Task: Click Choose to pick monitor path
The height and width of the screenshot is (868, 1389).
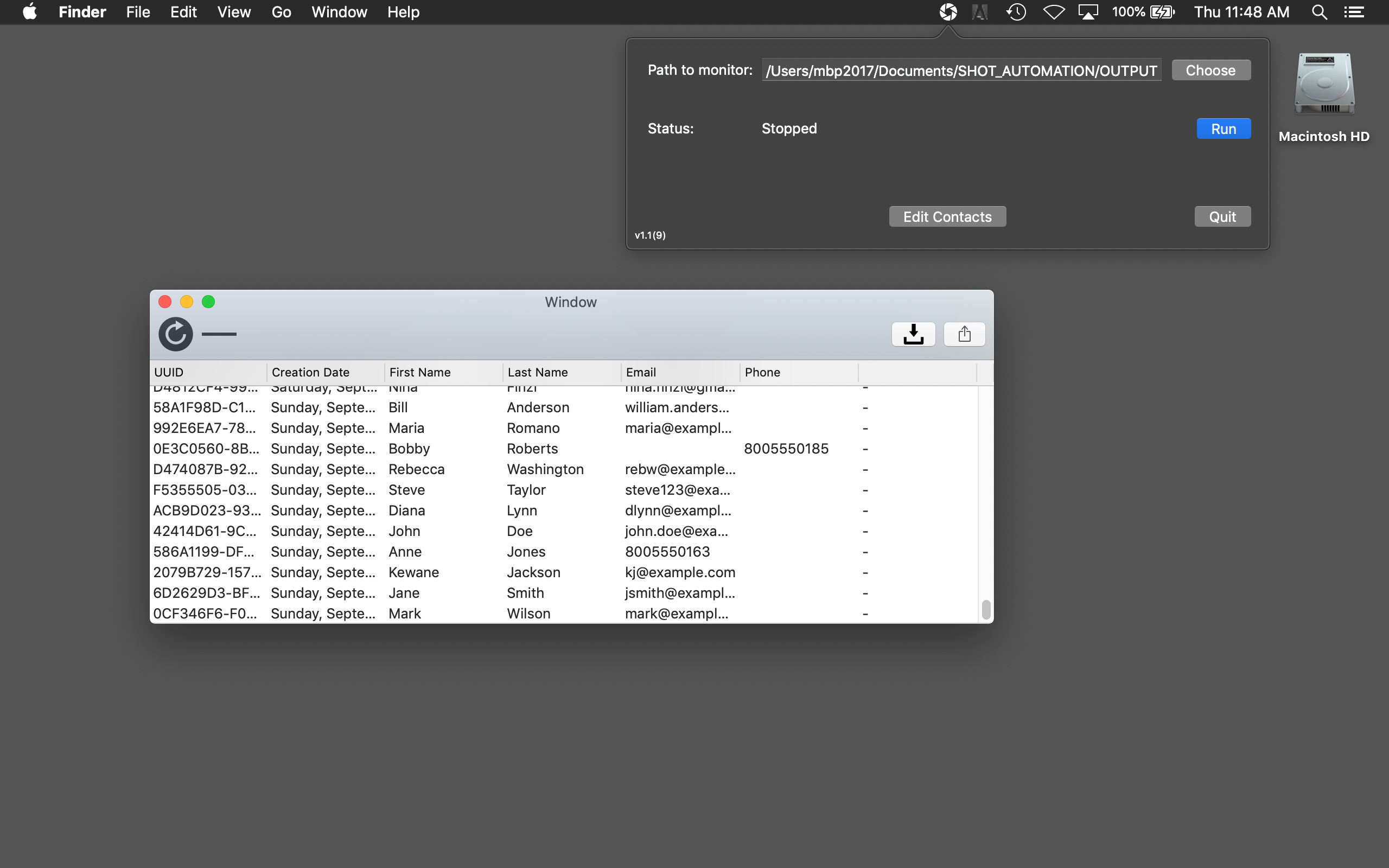Action: [x=1210, y=70]
